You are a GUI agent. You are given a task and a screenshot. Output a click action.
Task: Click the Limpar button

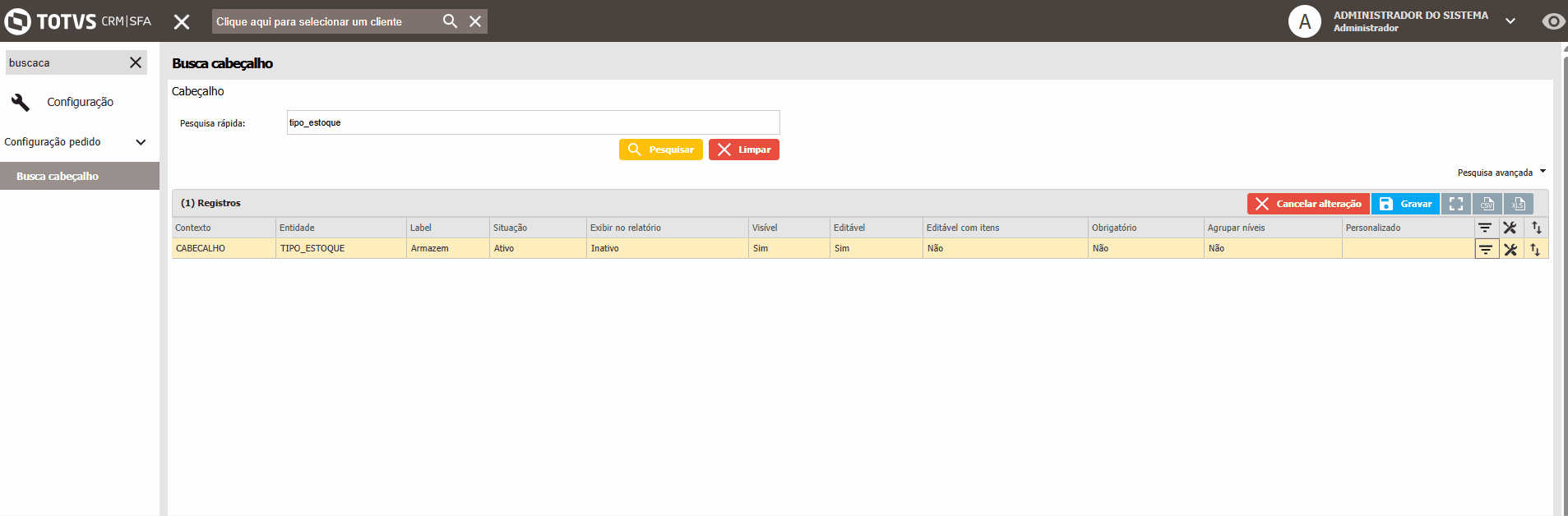pyautogui.click(x=743, y=150)
